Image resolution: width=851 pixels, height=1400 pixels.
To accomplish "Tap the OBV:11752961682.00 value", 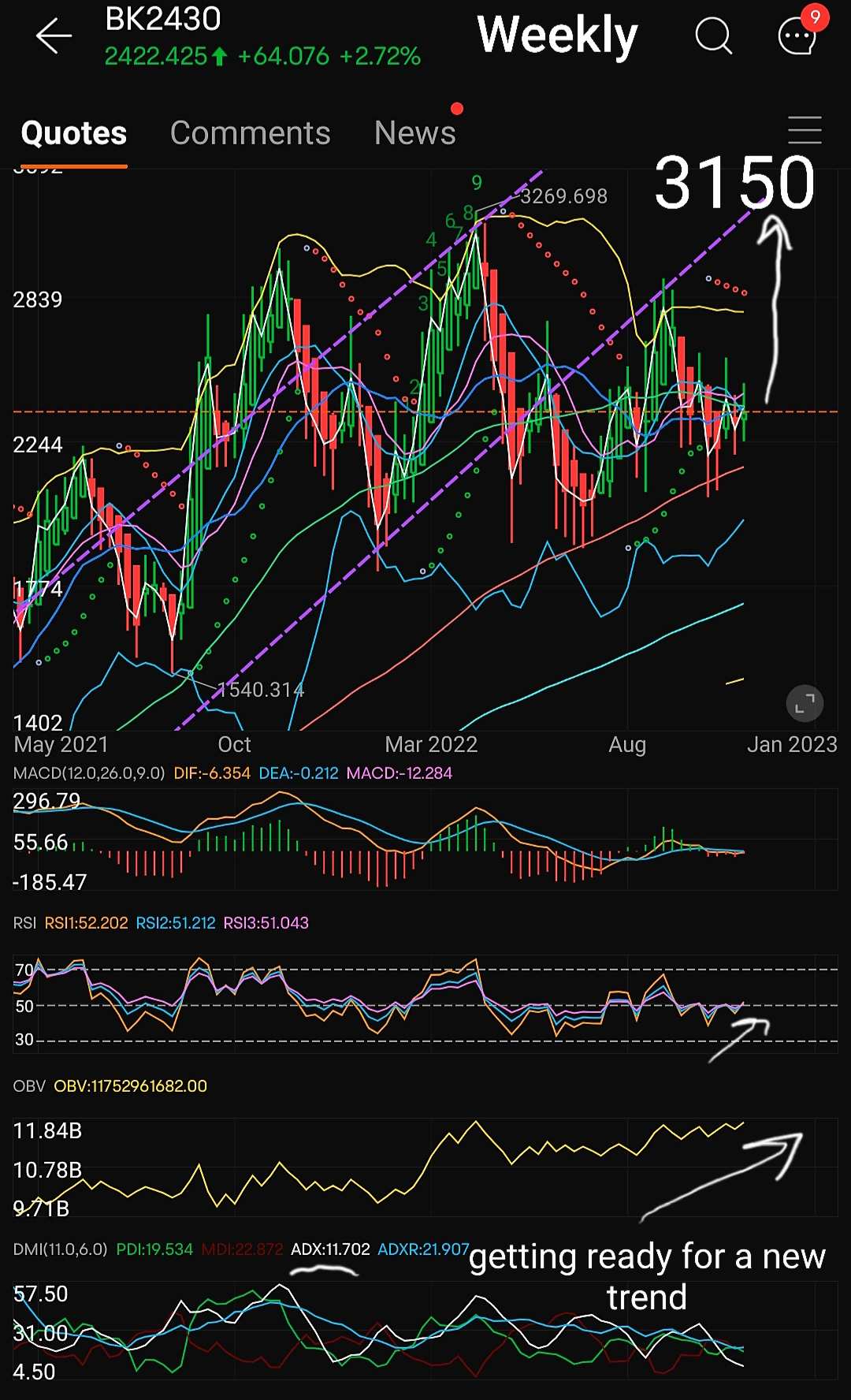I will [131, 1086].
